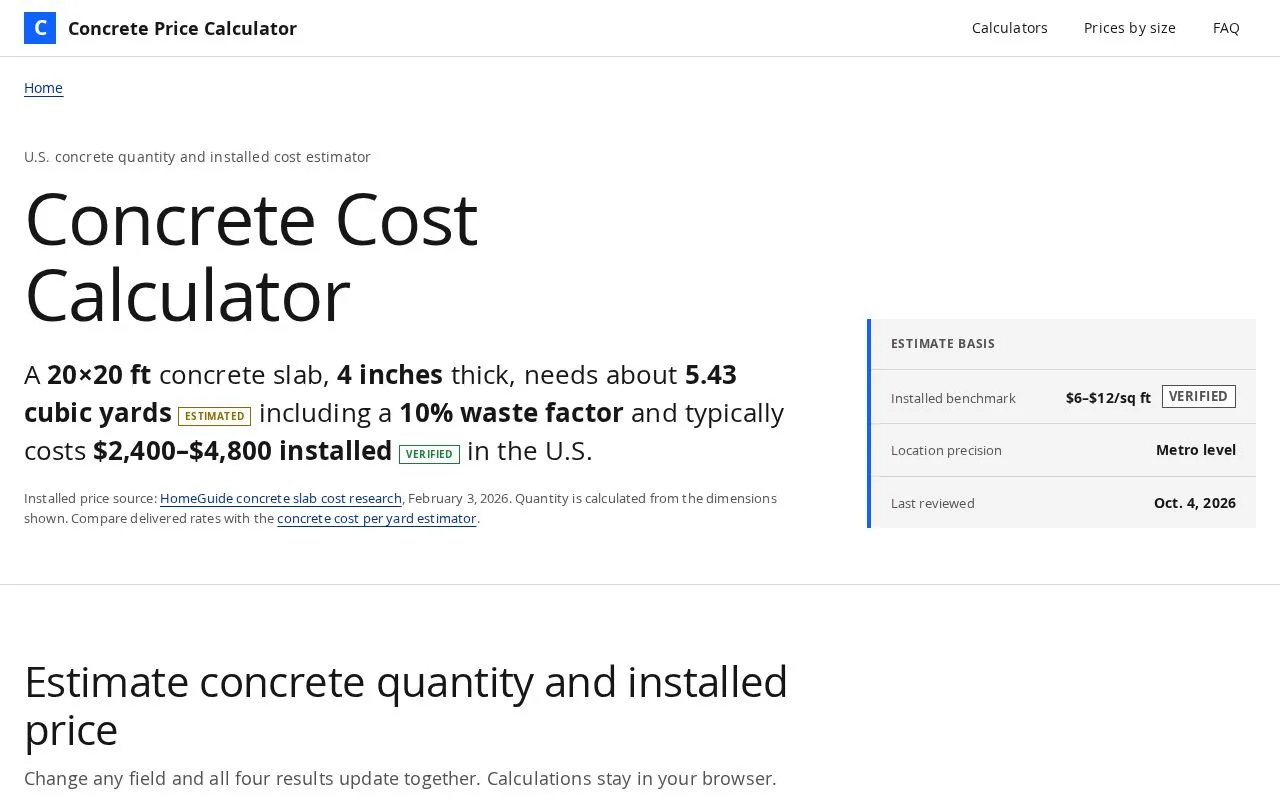Click the 'Change any field' description line

pyautogui.click(x=400, y=778)
